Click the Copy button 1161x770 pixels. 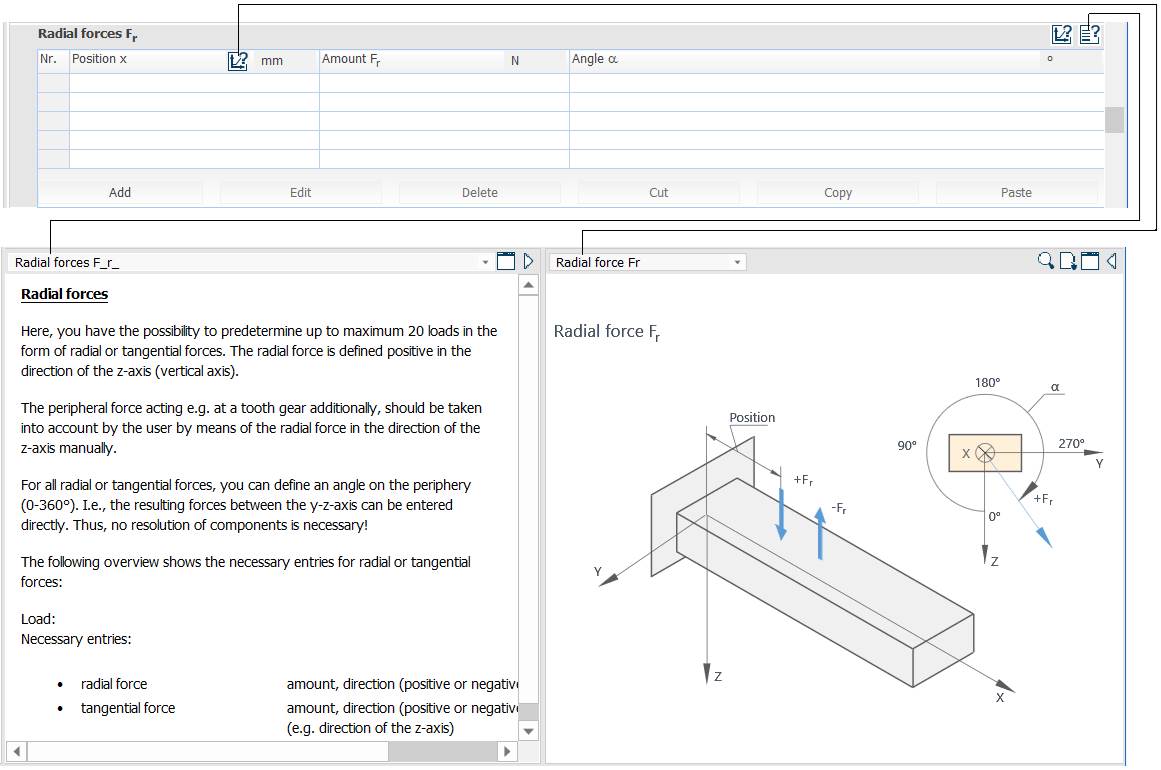[837, 192]
